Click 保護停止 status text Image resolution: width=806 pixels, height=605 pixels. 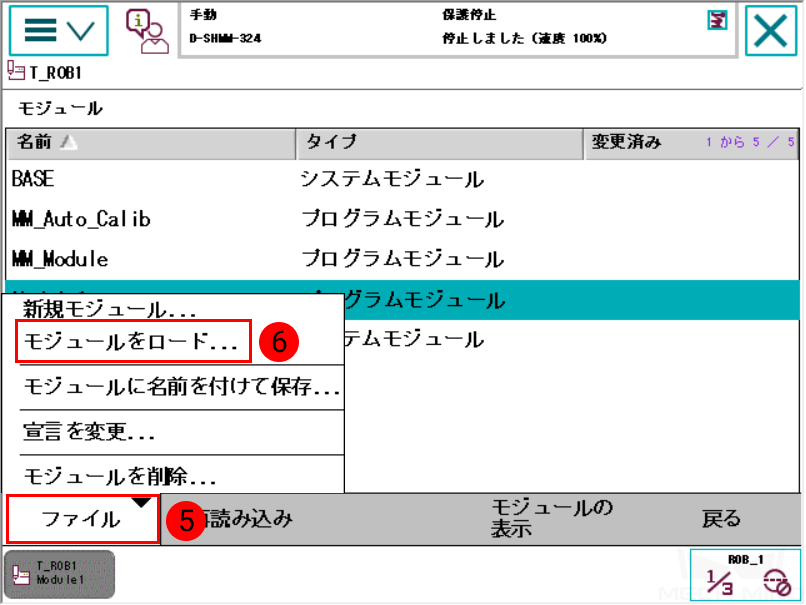[x=469, y=15]
